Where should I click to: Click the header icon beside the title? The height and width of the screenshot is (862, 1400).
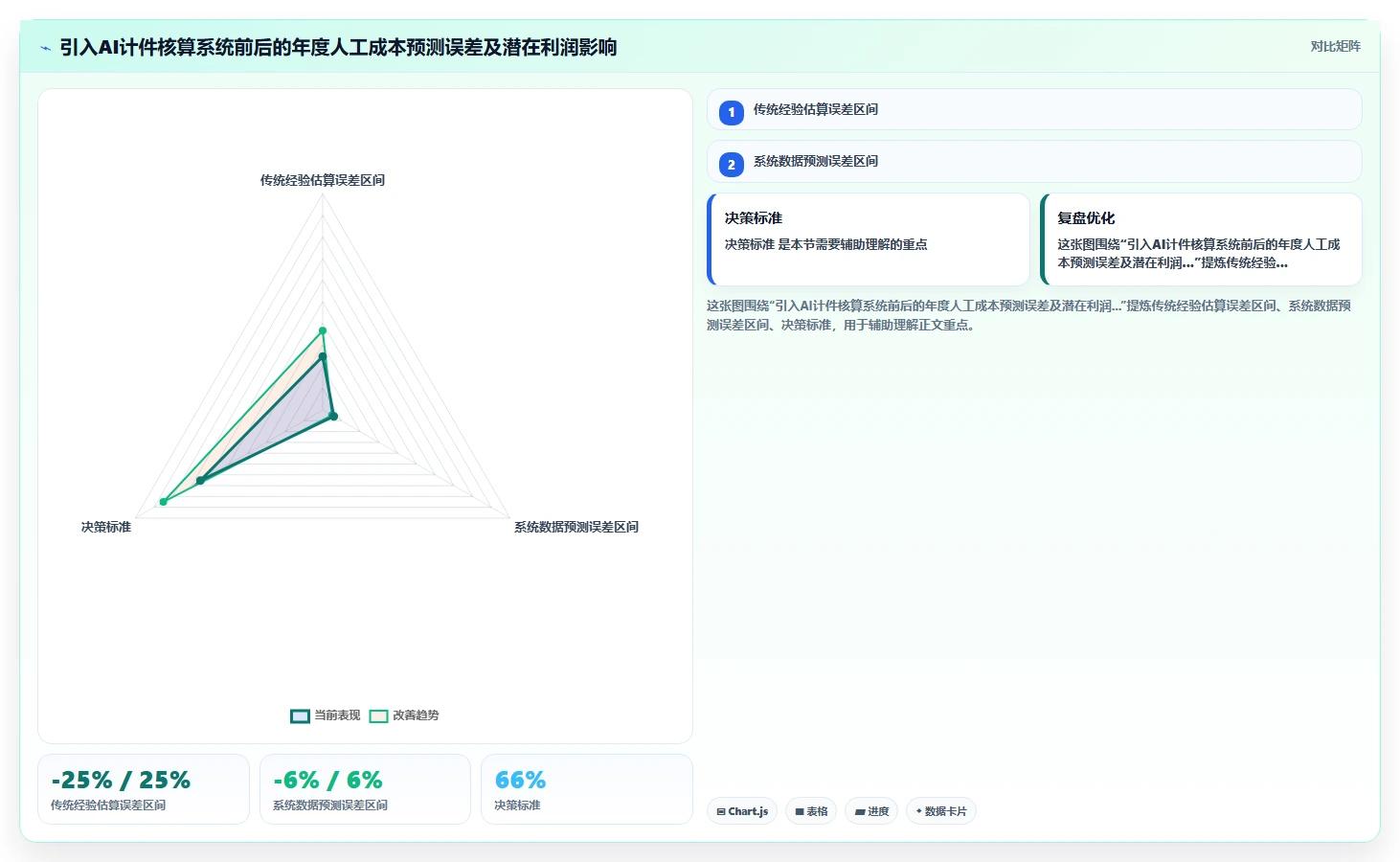(45, 47)
